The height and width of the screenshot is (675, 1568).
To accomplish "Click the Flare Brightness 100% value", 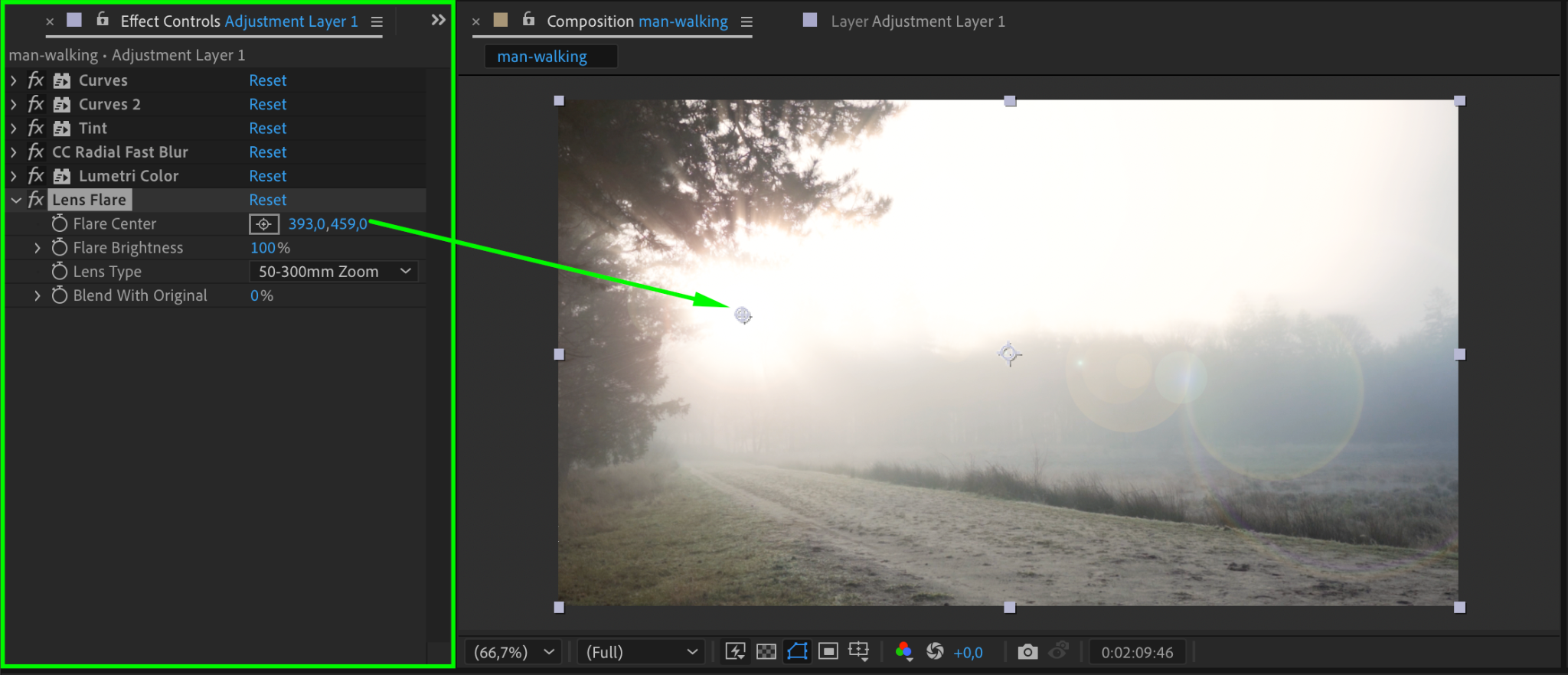I will (x=270, y=248).
